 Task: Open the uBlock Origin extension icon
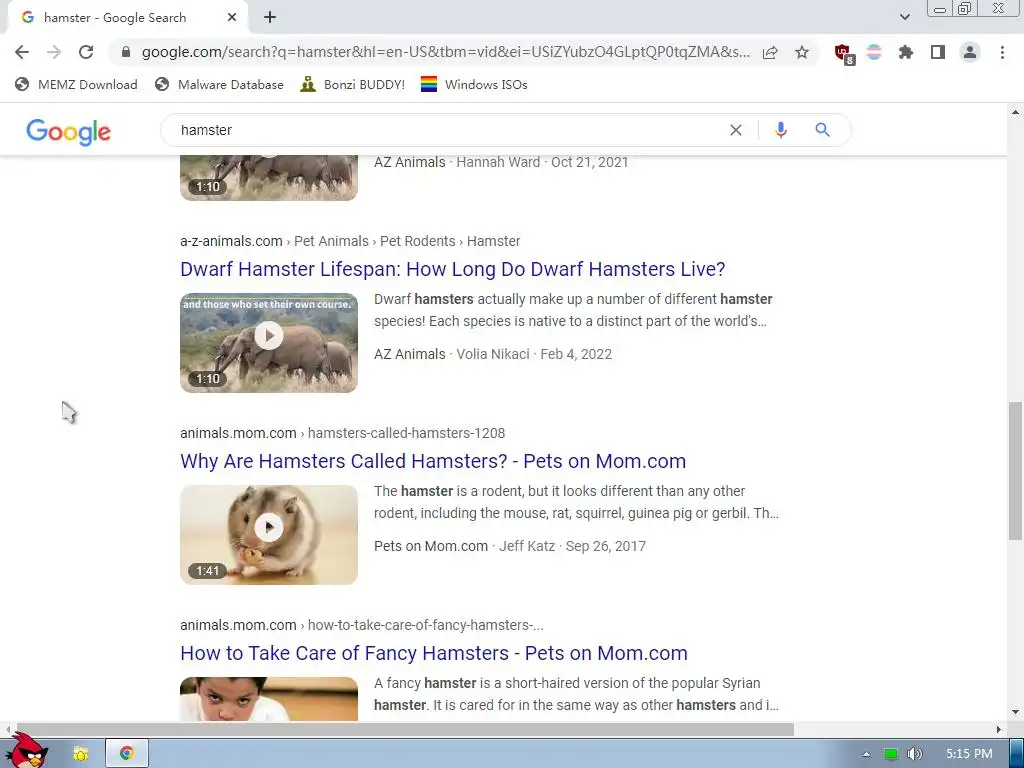tap(844, 54)
